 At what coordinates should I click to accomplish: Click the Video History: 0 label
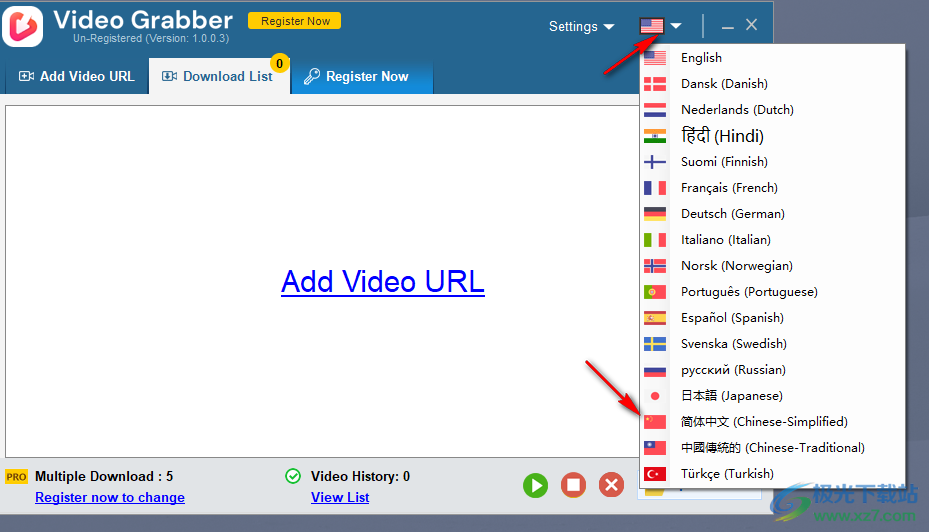tap(360, 476)
